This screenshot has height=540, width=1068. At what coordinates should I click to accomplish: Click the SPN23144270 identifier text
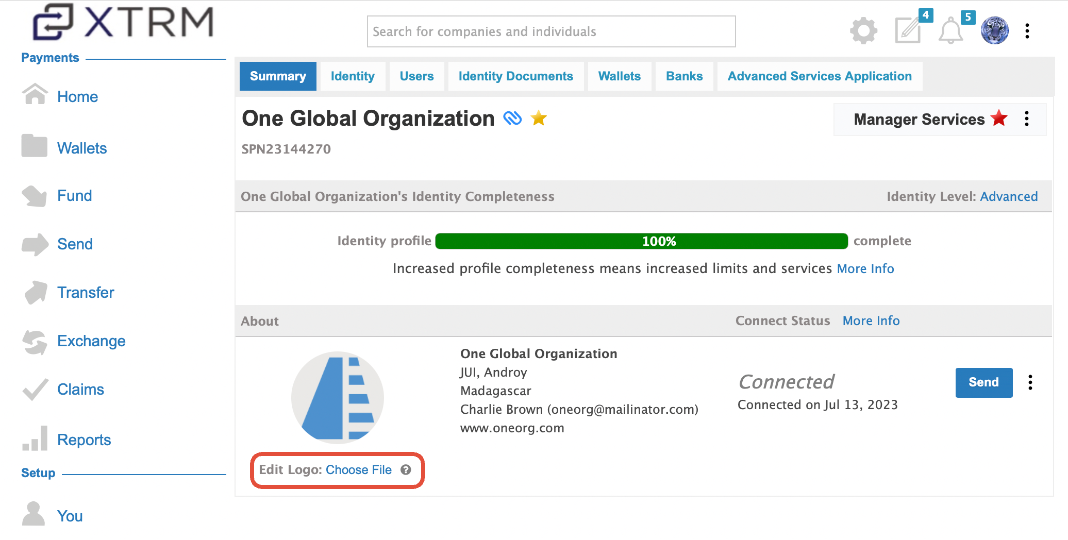tap(286, 149)
